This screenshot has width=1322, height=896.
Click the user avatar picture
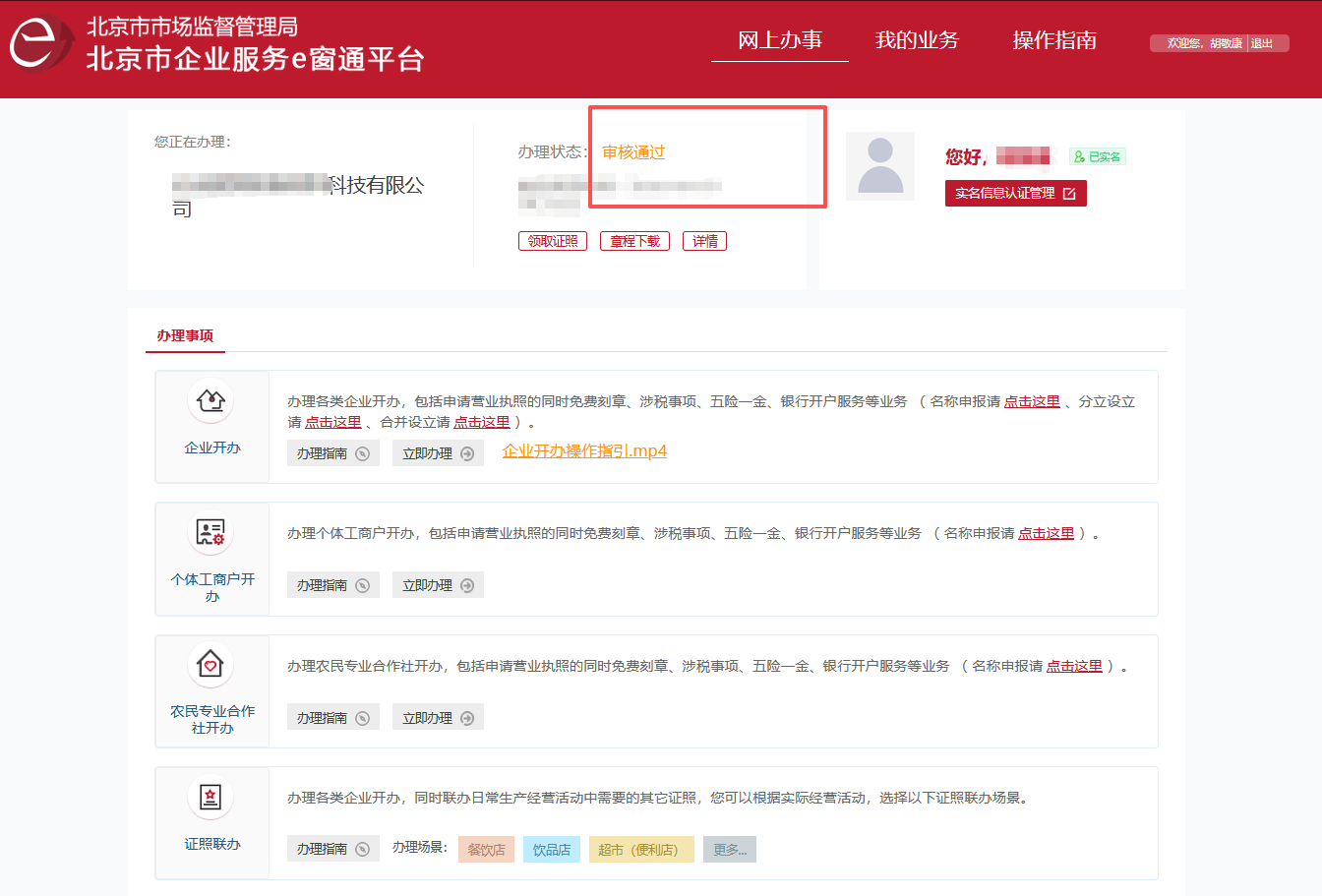[880, 166]
